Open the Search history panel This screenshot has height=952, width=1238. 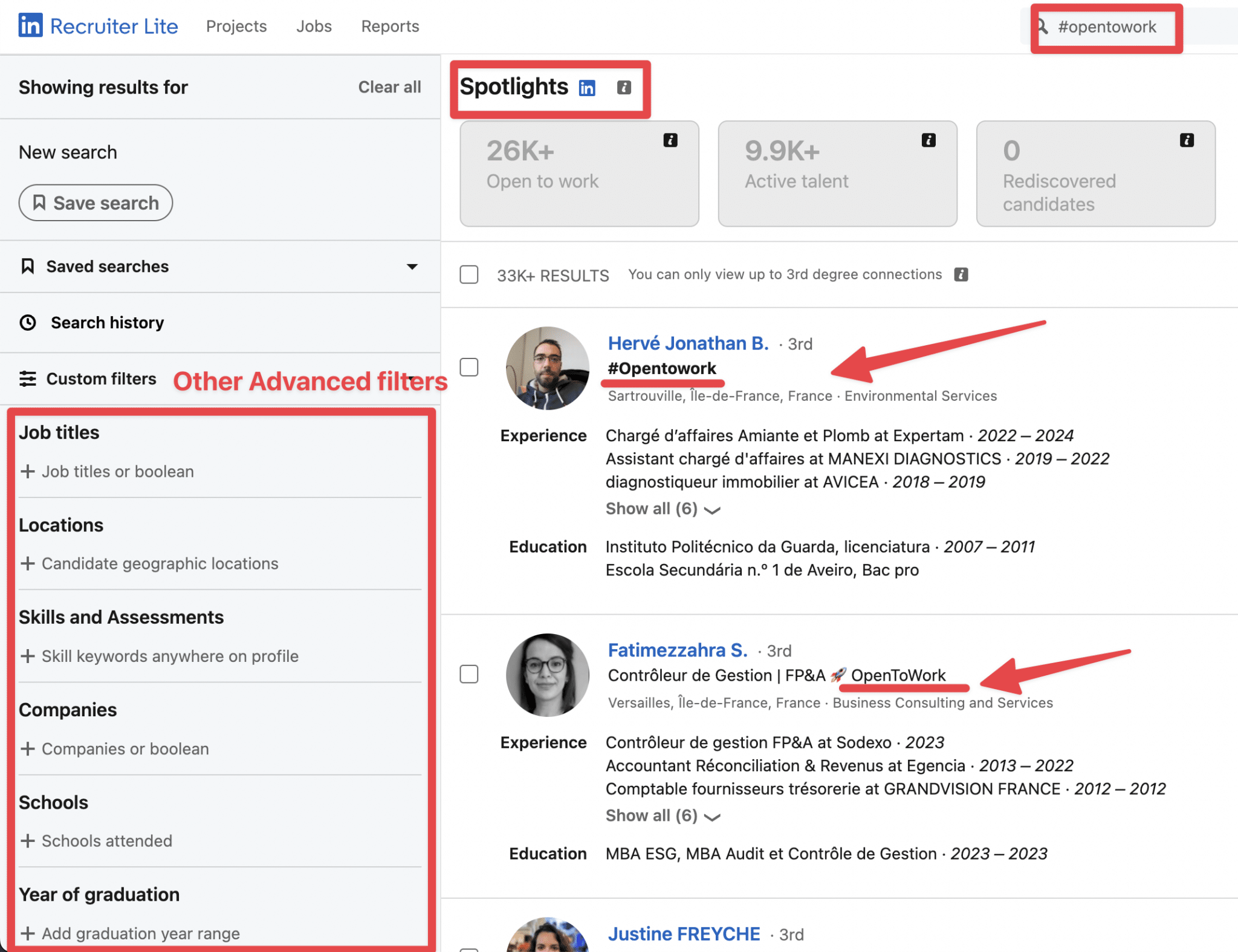click(x=106, y=322)
